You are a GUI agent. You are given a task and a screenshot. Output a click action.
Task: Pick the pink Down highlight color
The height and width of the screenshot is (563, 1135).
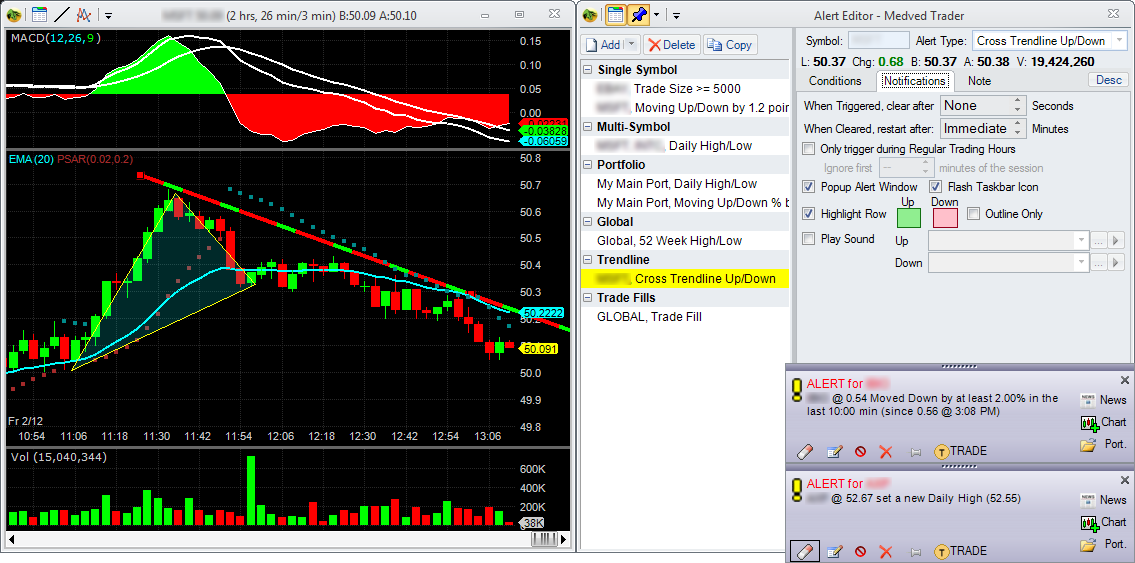click(945, 217)
